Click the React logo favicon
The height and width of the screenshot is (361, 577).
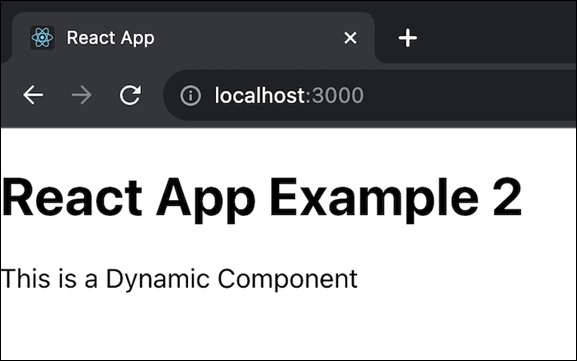click(42, 38)
